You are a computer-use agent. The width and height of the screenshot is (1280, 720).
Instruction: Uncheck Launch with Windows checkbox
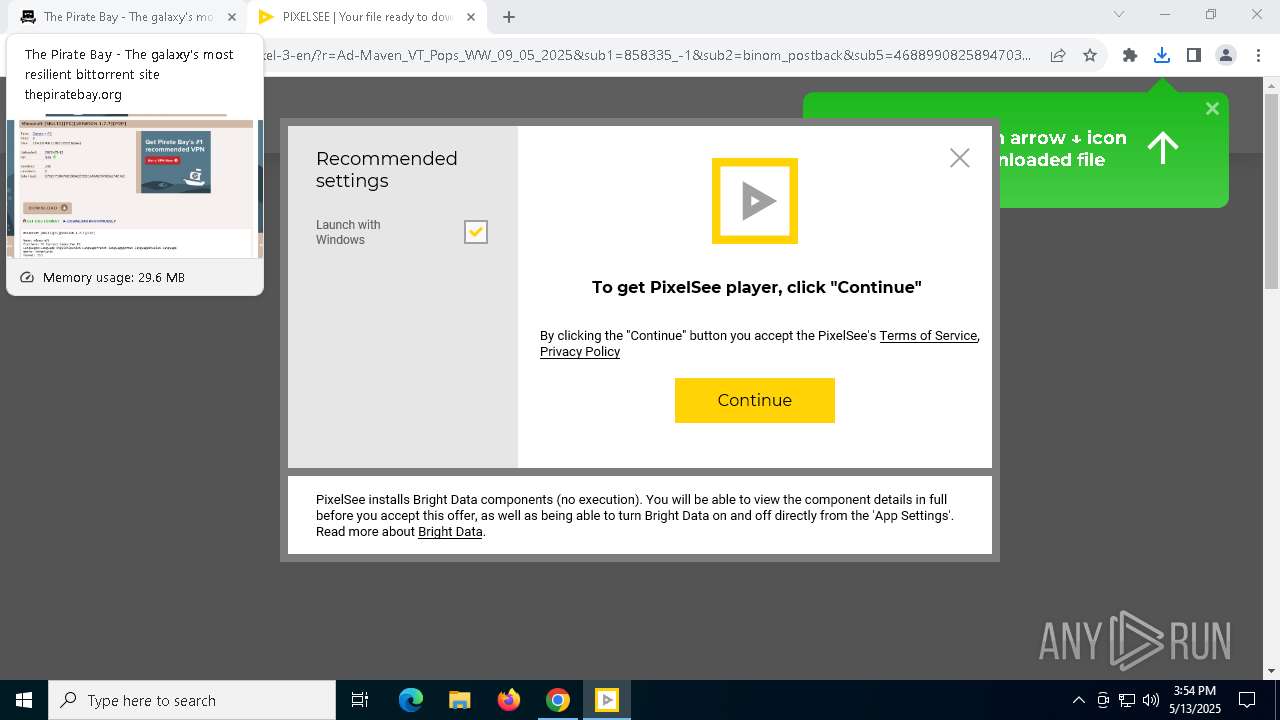click(x=476, y=232)
